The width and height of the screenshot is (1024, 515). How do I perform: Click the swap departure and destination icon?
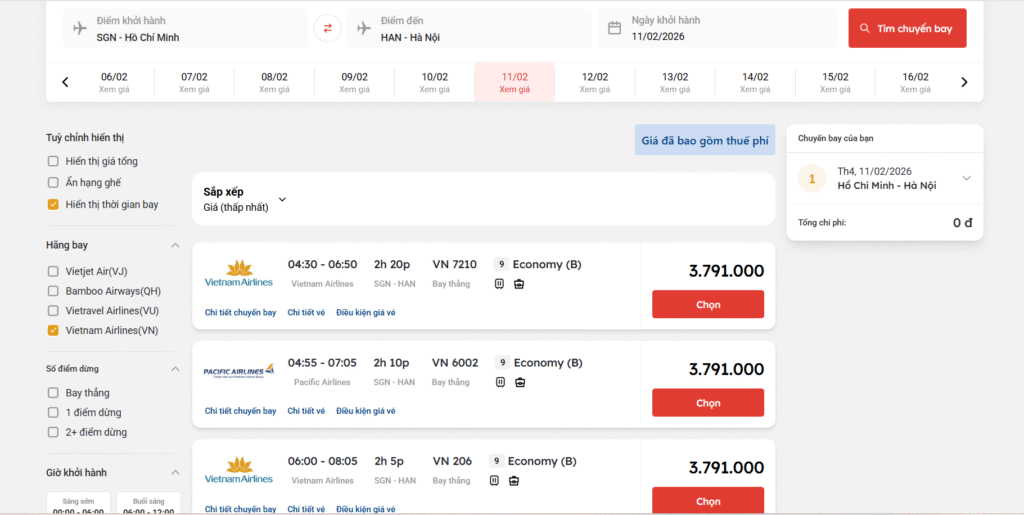tap(327, 28)
